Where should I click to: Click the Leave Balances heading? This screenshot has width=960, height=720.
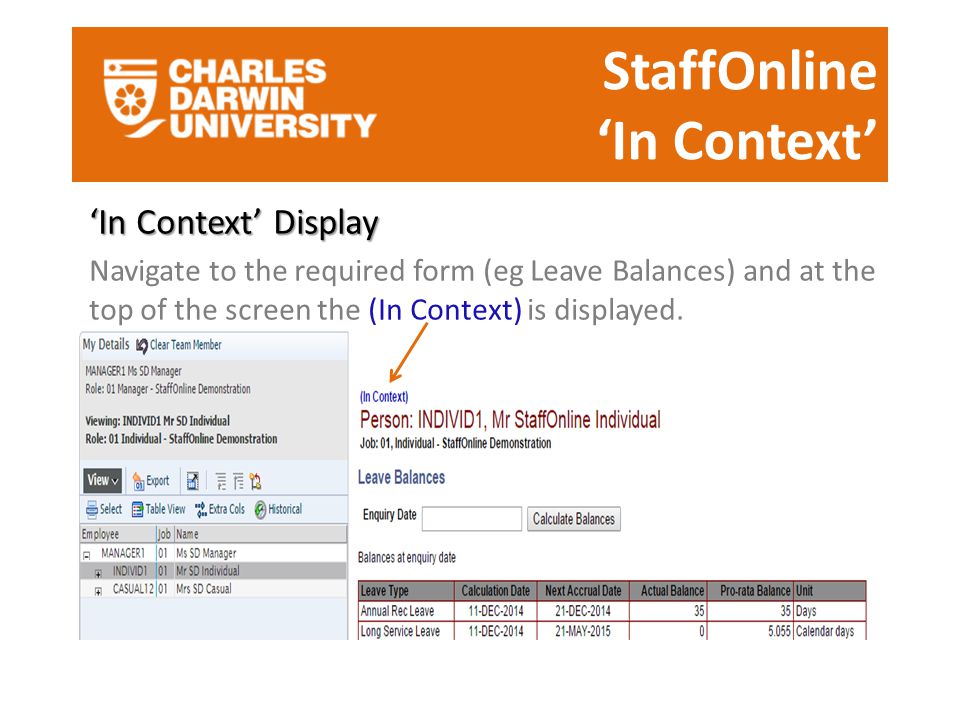[x=402, y=478]
